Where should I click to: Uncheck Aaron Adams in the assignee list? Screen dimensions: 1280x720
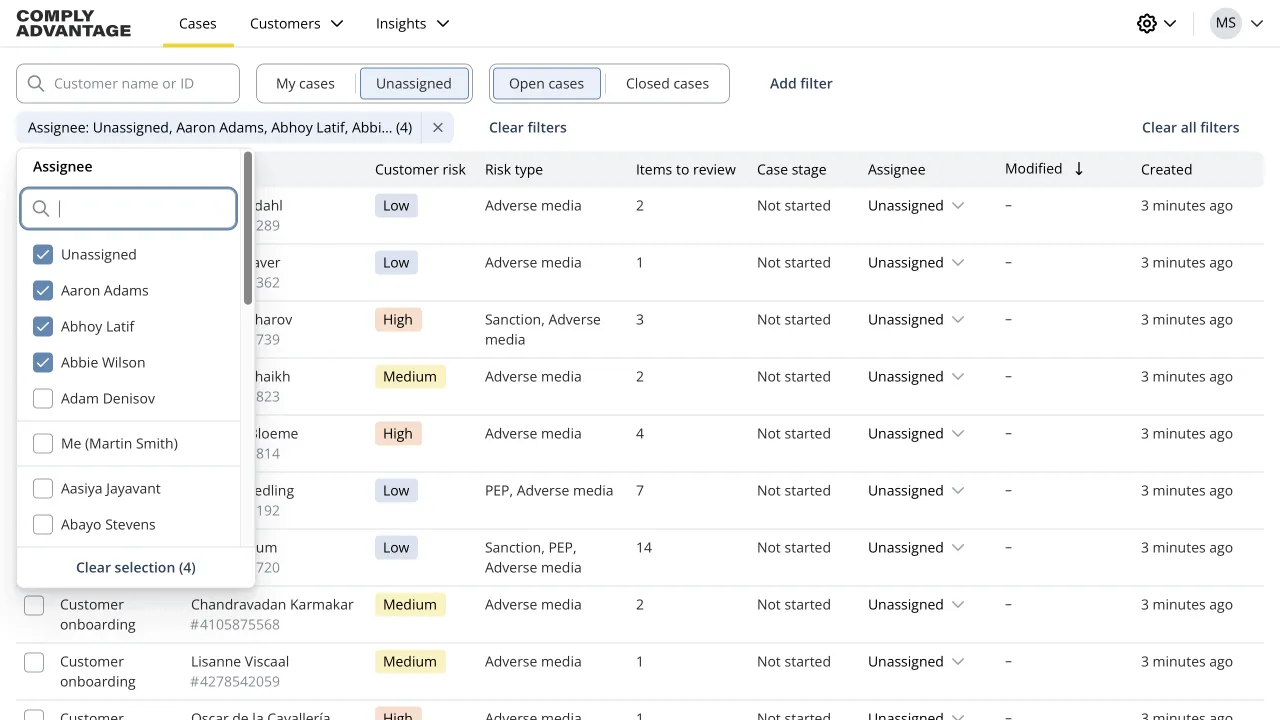[x=43, y=290]
